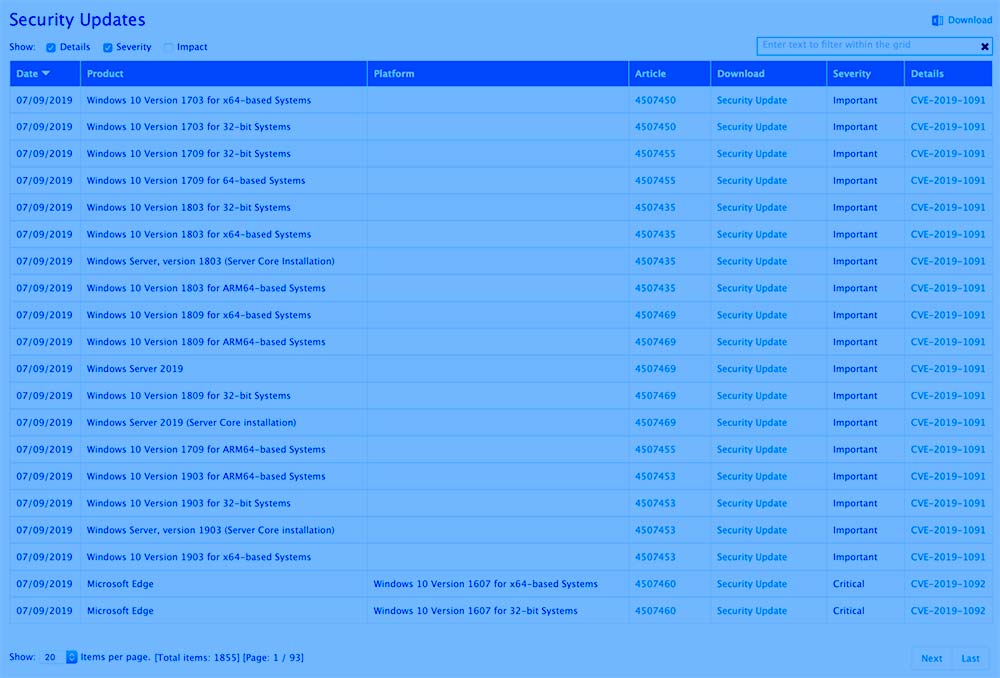
Task: Download Security Update for Version 1709 ARM64-based Systems
Action: [752, 450]
